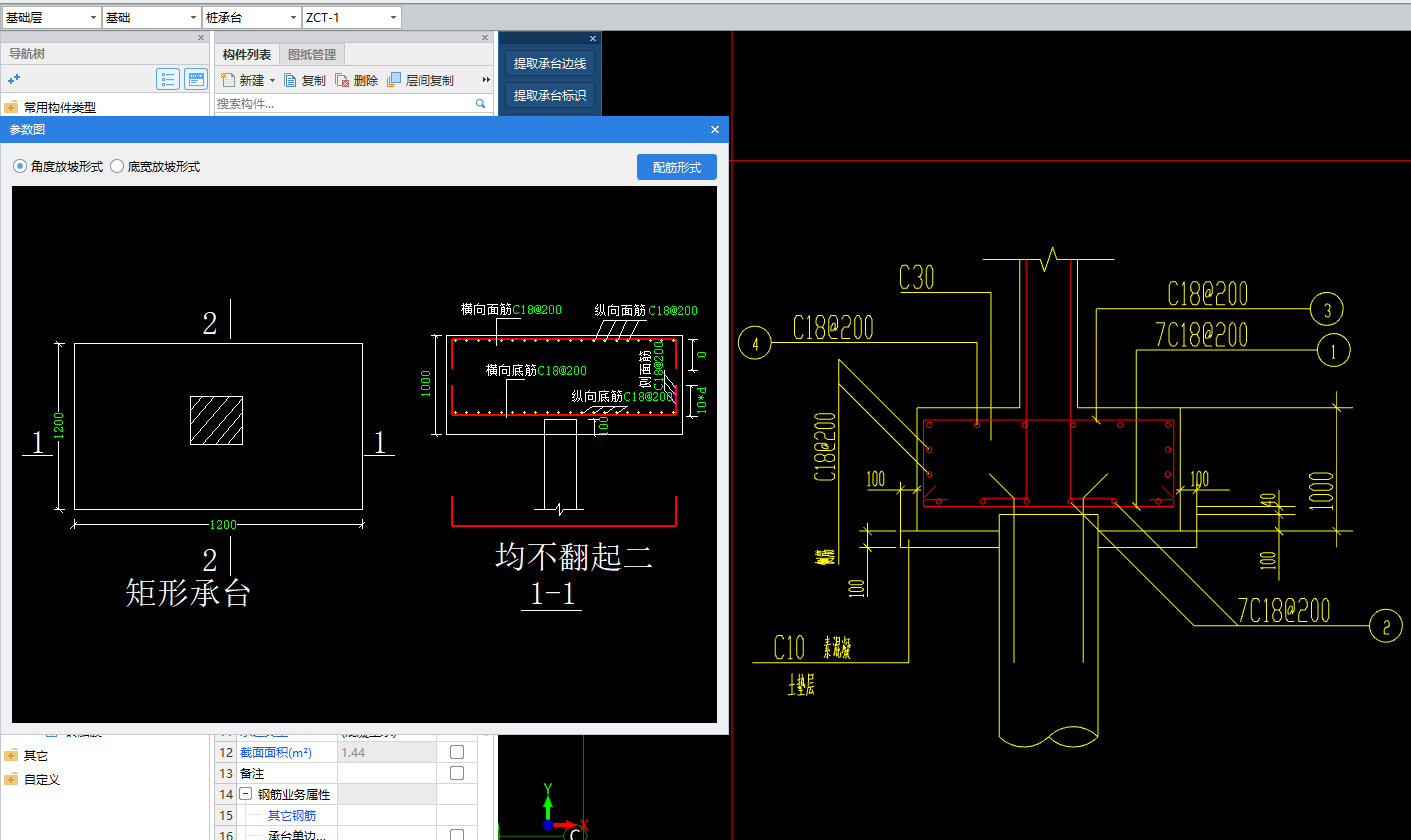
Task: Click circled number 2 in drawing
Action: point(1385,628)
